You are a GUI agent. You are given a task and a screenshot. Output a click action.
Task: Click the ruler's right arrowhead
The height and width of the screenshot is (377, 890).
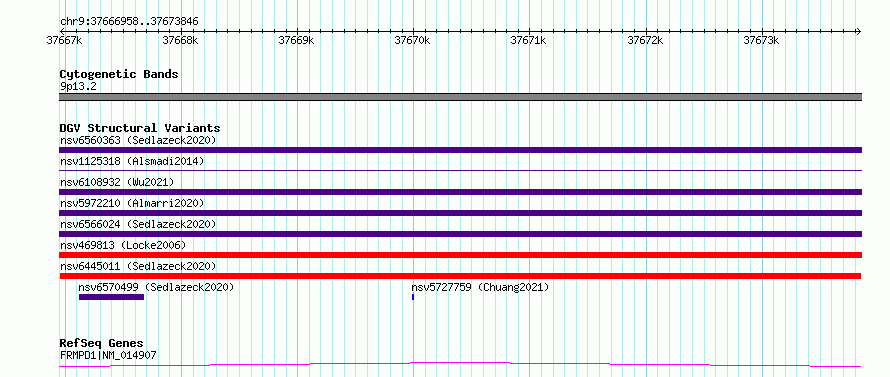[859, 31]
